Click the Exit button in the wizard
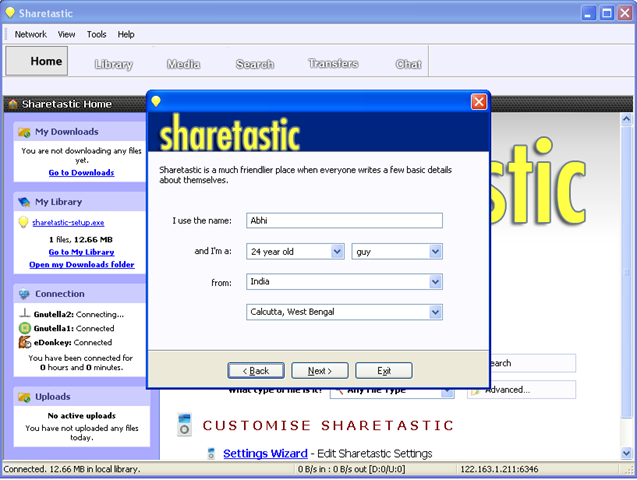This screenshot has height=480, width=637. pos(384,371)
